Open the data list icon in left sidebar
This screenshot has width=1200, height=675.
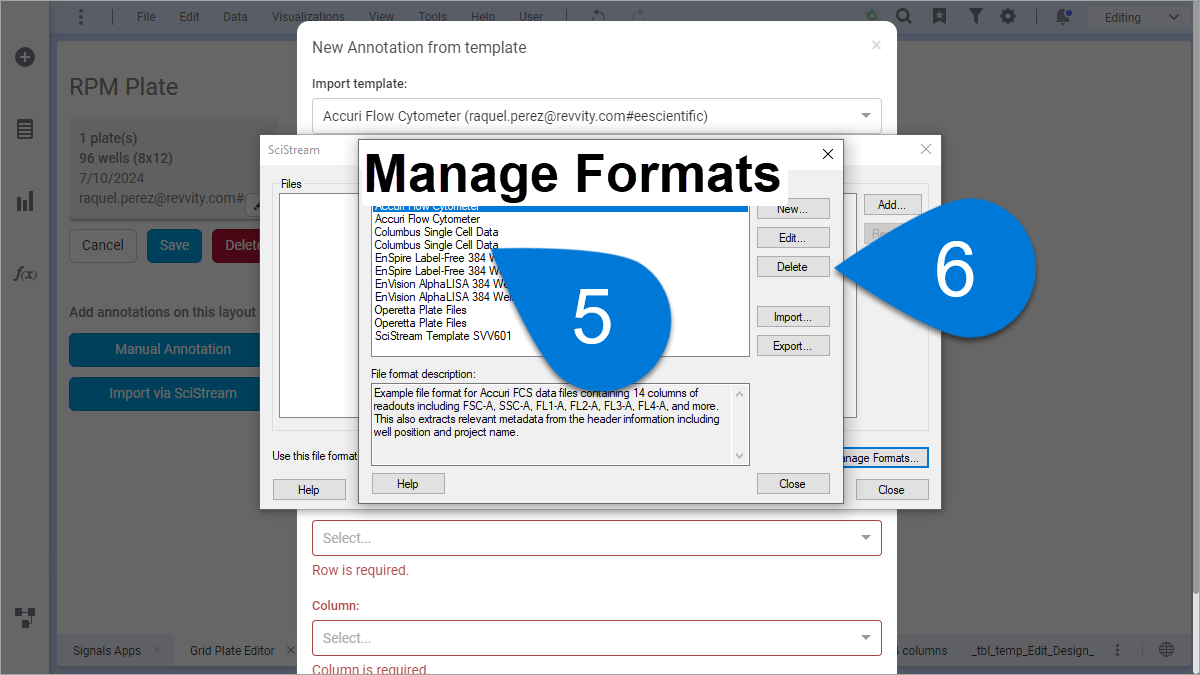tap(25, 129)
